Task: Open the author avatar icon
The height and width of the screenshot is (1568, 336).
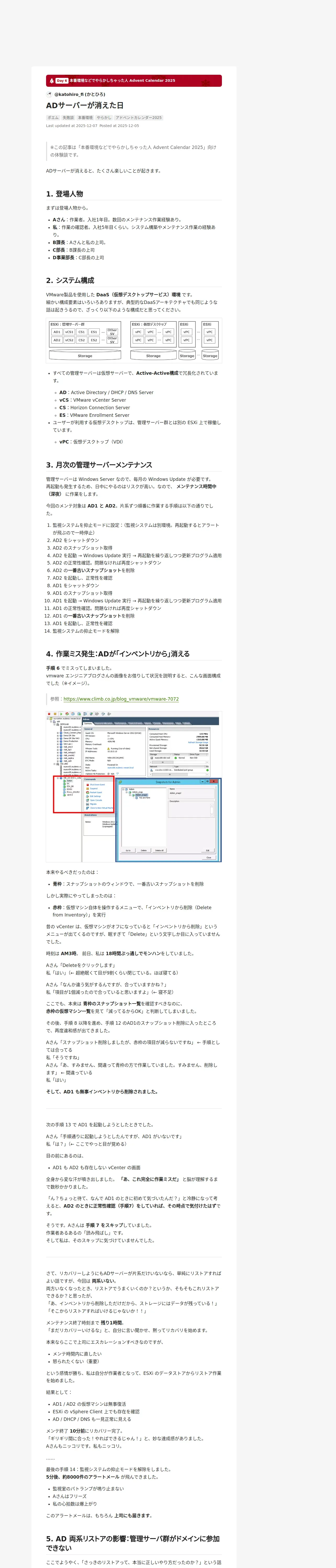Action: pyautogui.click(x=49, y=94)
